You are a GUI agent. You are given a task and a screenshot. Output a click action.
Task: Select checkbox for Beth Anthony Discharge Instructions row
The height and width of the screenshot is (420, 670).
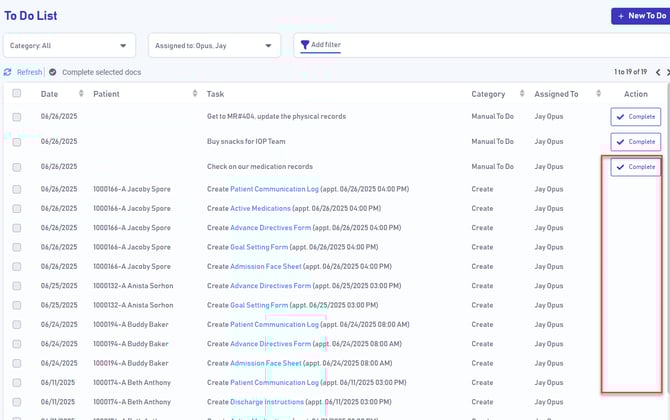pos(17,402)
